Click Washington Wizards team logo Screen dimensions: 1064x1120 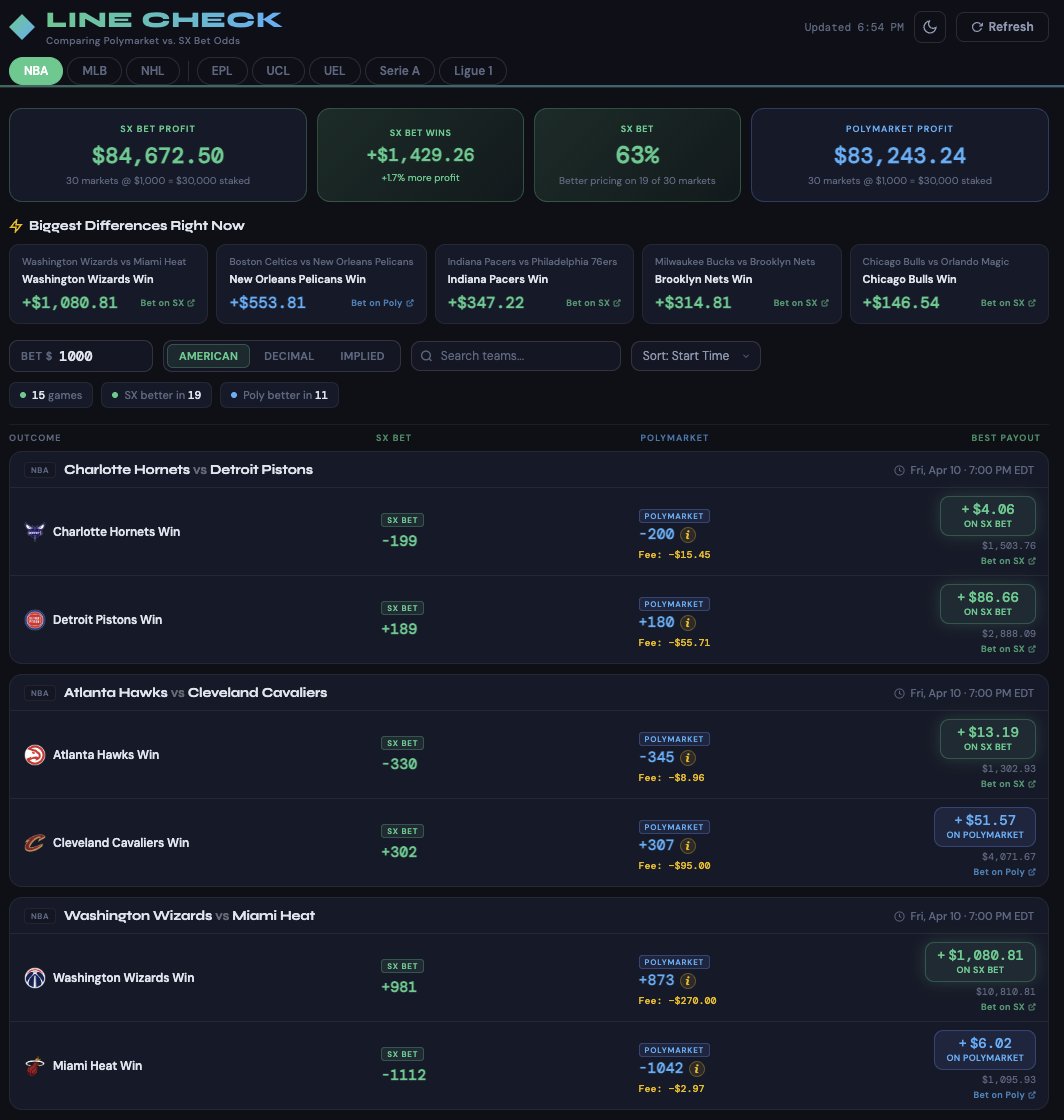[x=34, y=977]
